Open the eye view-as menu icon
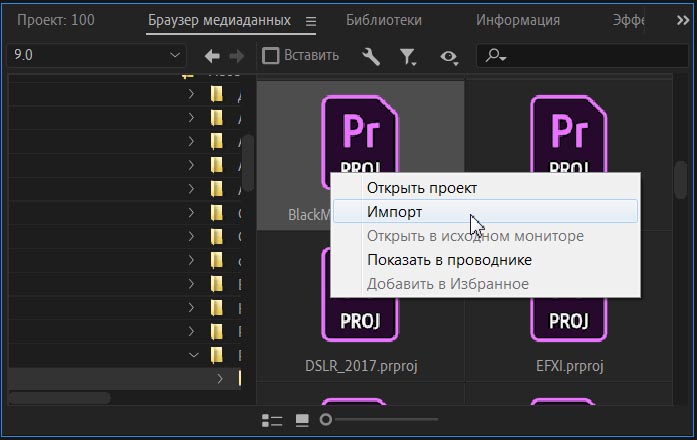Image resolution: width=697 pixels, height=440 pixels. 449,57
